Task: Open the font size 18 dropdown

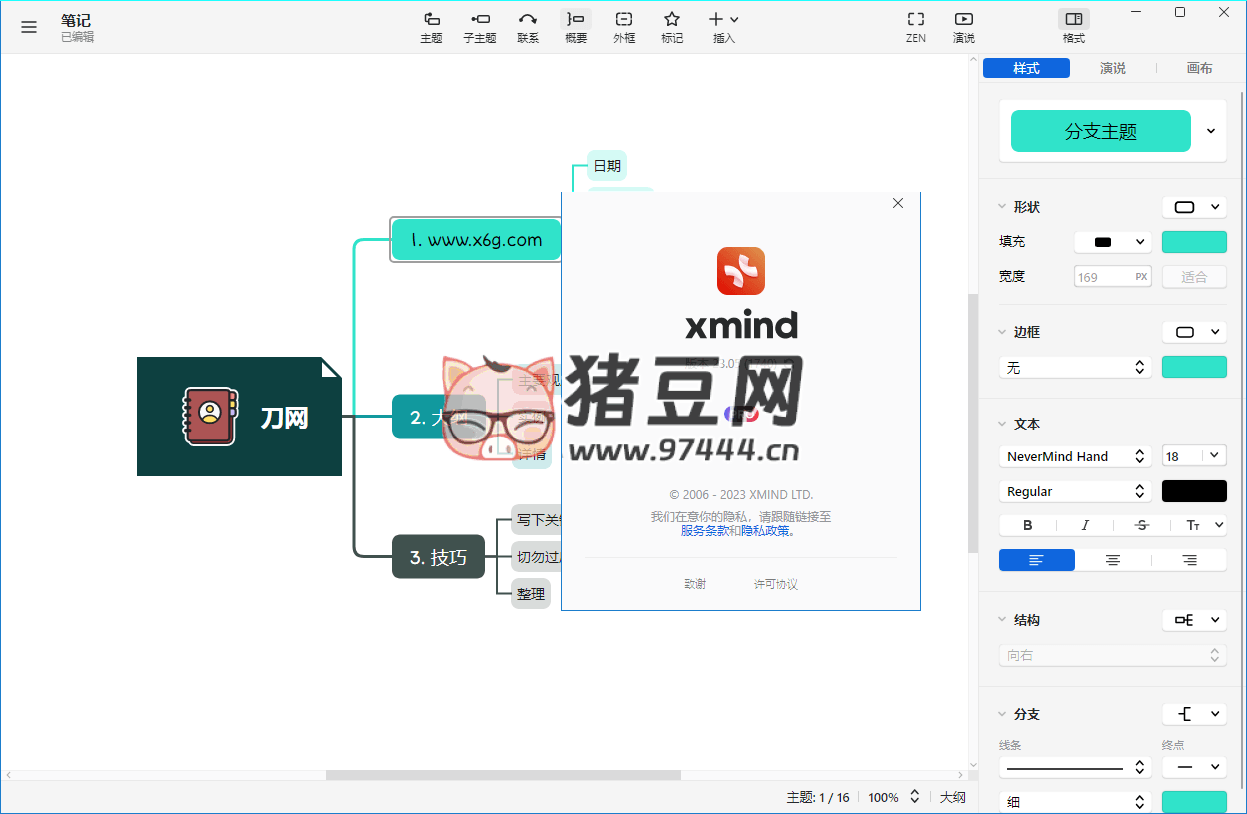Action: 1193,456
